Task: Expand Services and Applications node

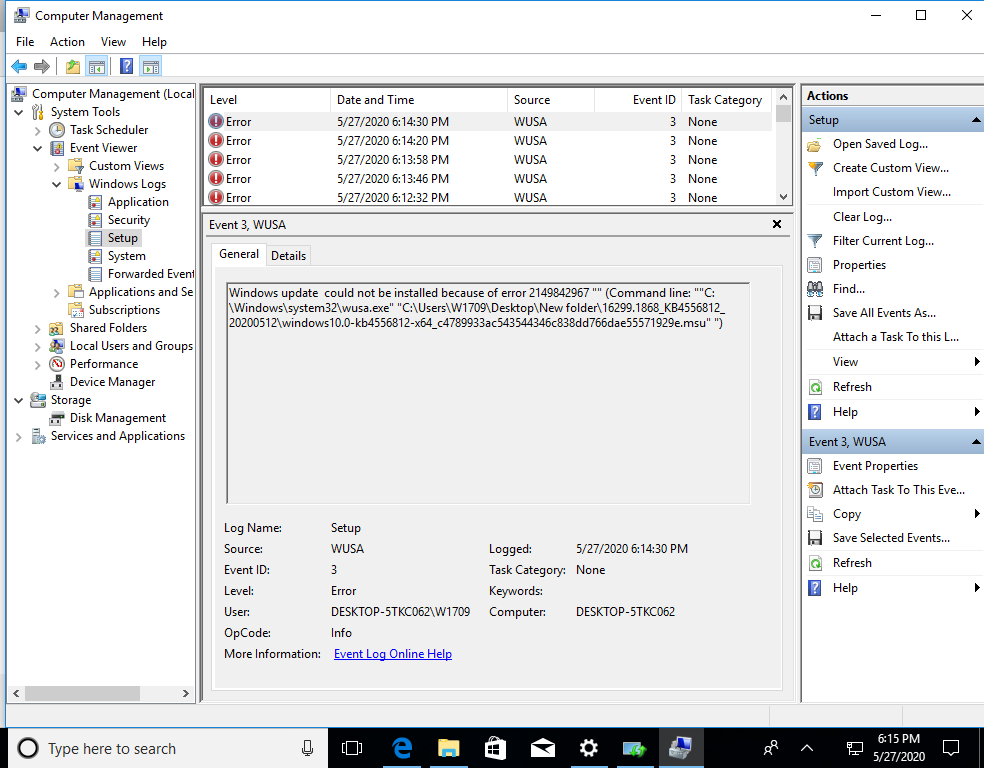Action: point(19,437)
